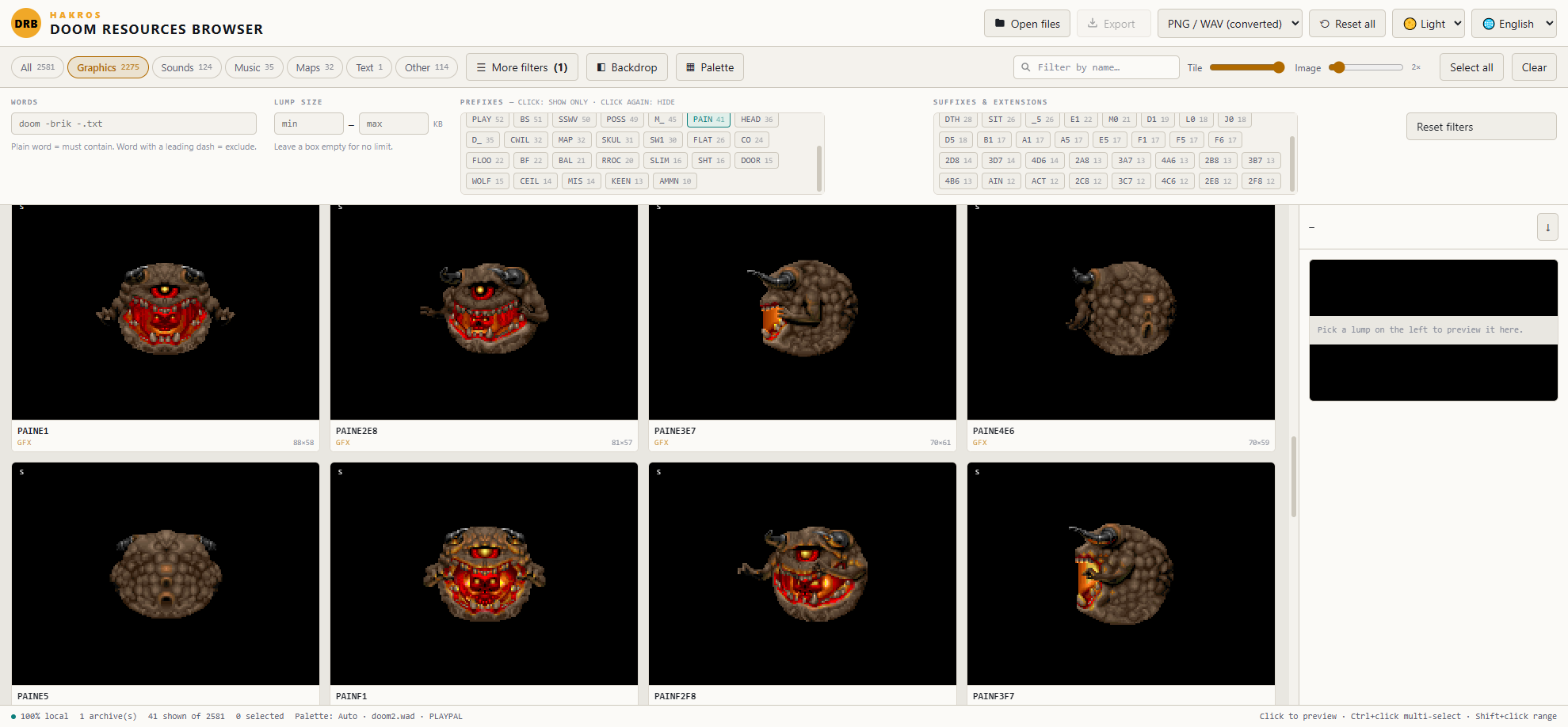Viewport: 1568px width, 727px height.
Task: Switch to the Text category
Action: pyautogui.click(x=369, y=67)
